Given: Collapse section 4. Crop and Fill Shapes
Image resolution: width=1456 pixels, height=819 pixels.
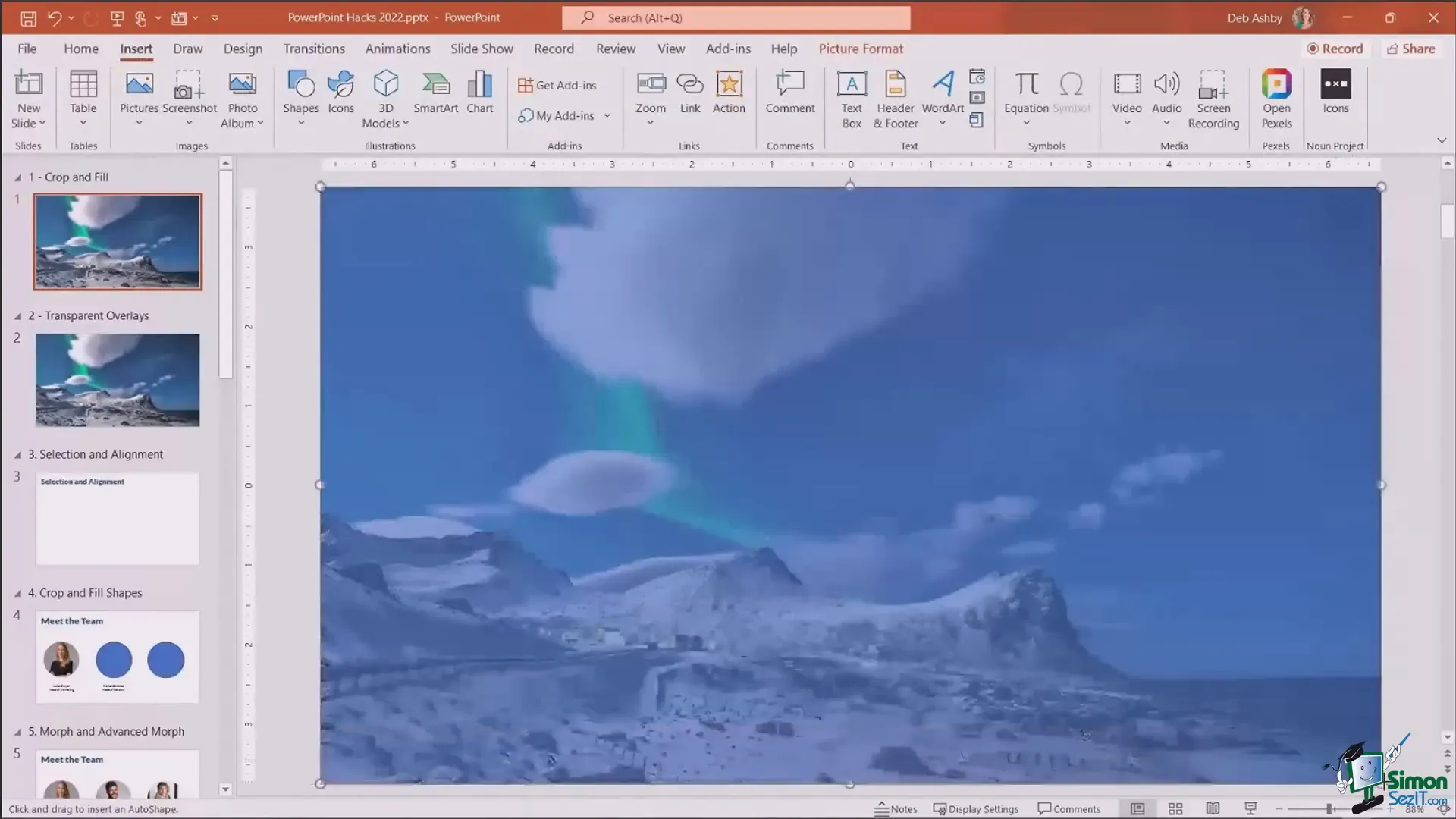Looking at the screenshot, I should 17,594.
